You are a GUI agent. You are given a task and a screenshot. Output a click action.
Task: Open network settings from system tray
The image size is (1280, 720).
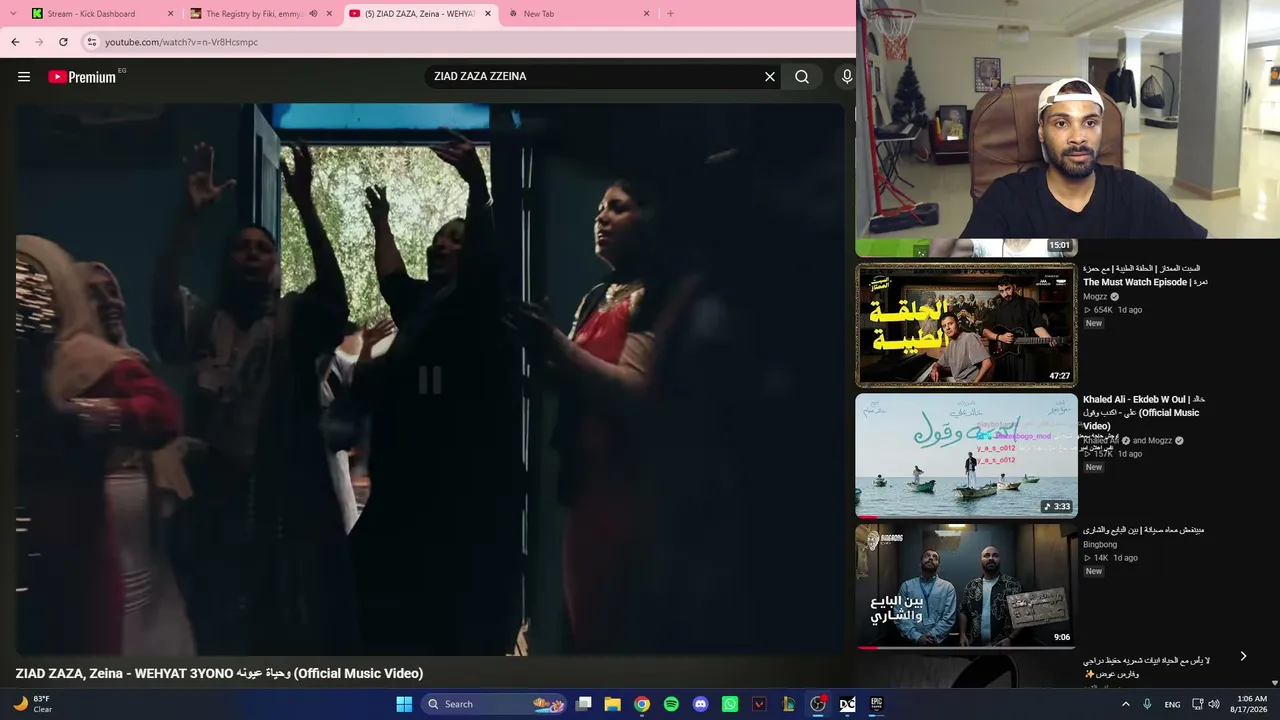pyautogui.click(x=1198, y=704)
